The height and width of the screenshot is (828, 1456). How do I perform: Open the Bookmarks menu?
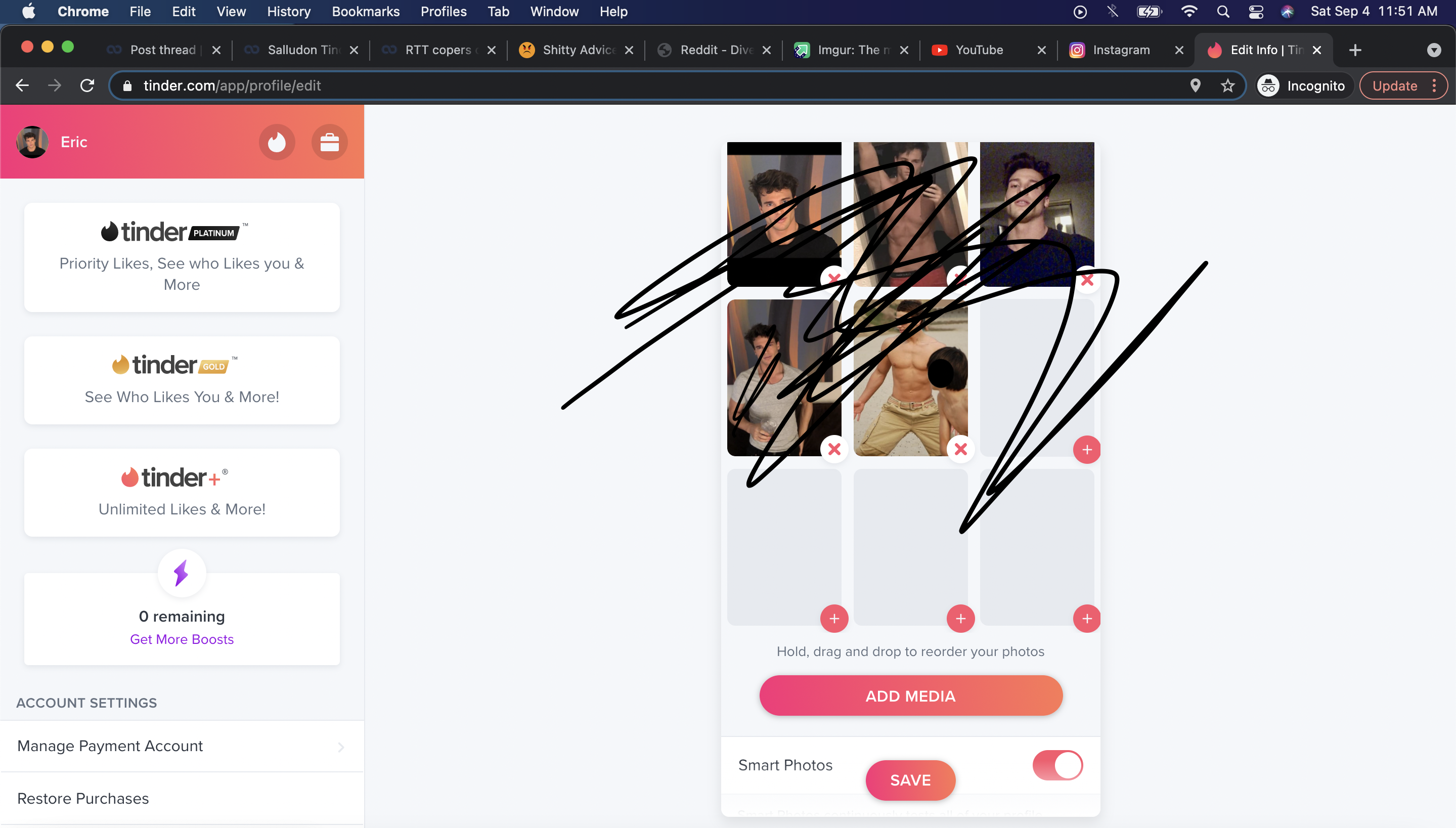point(365,11)
